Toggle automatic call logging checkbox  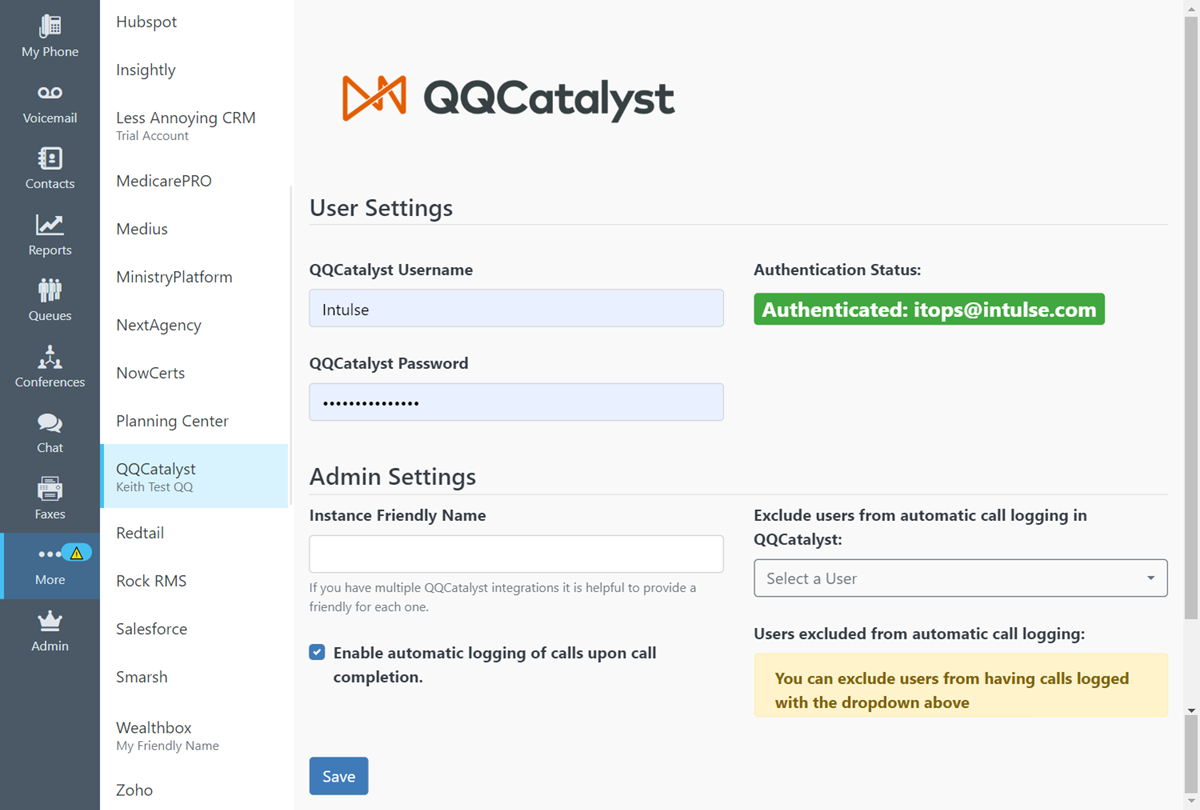click(x=317, y=653)
